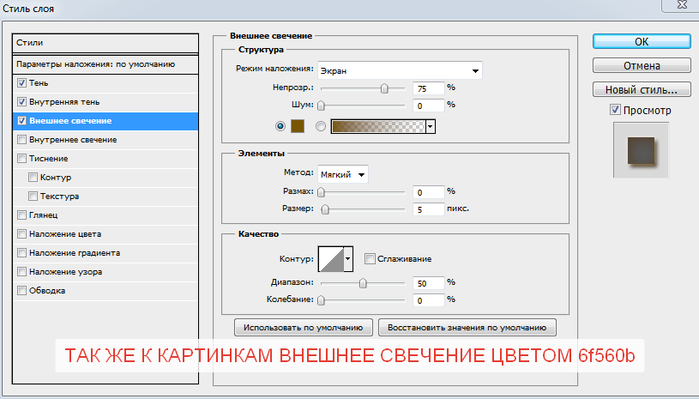
Task: Enable the Глянец checkbox
Action: 22,215
